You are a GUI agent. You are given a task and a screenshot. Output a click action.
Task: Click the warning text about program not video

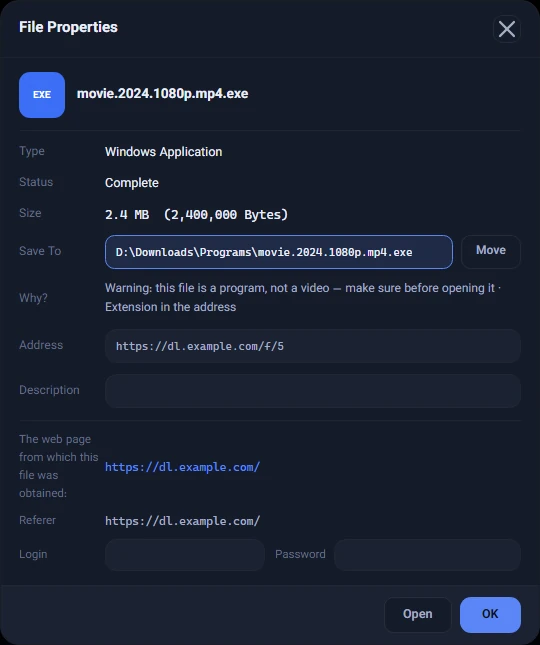click(x=303, y=297)
